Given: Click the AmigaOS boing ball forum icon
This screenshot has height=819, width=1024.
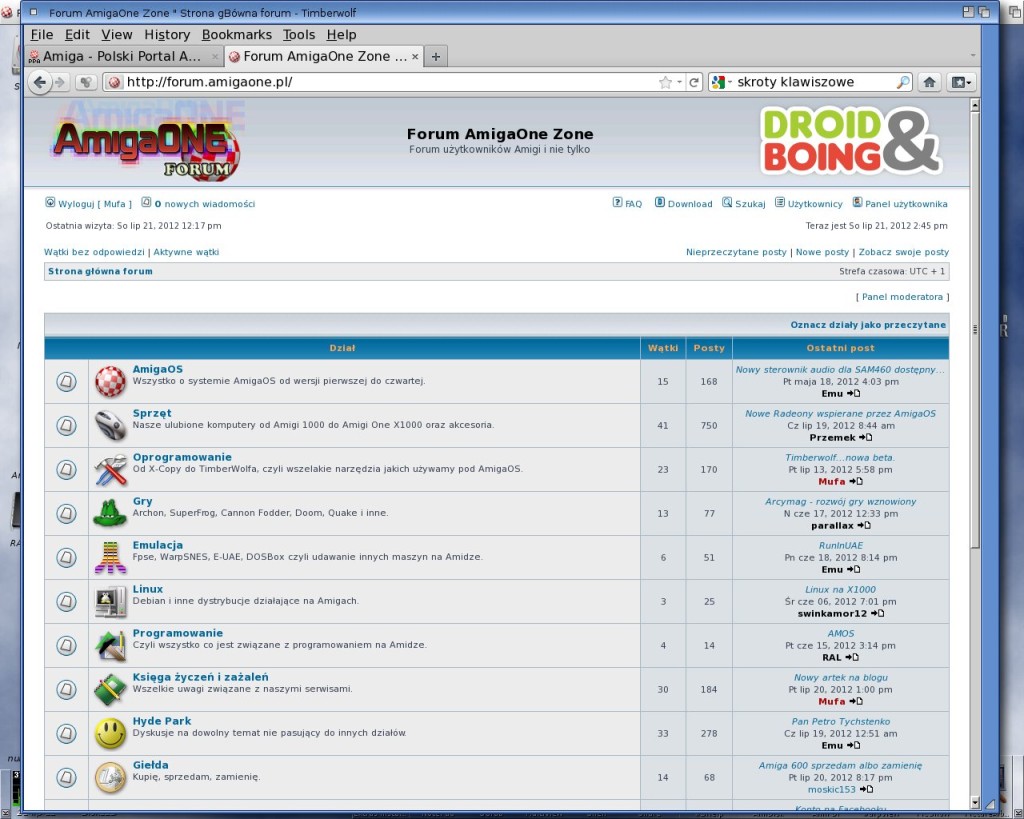Looking at the screenshot, I should [110, 381].
